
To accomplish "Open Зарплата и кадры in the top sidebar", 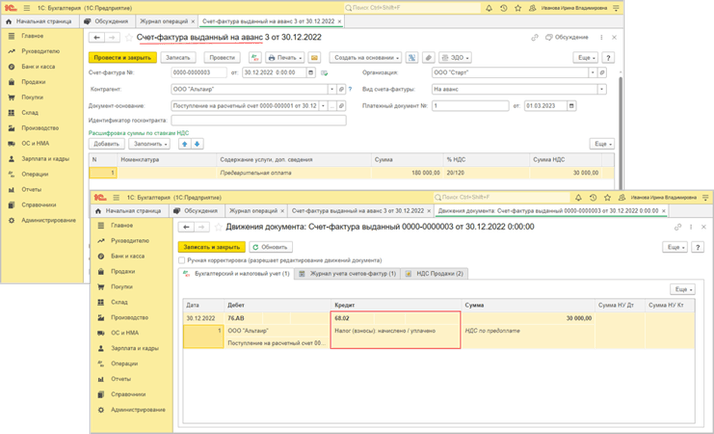I will (44, 158).
